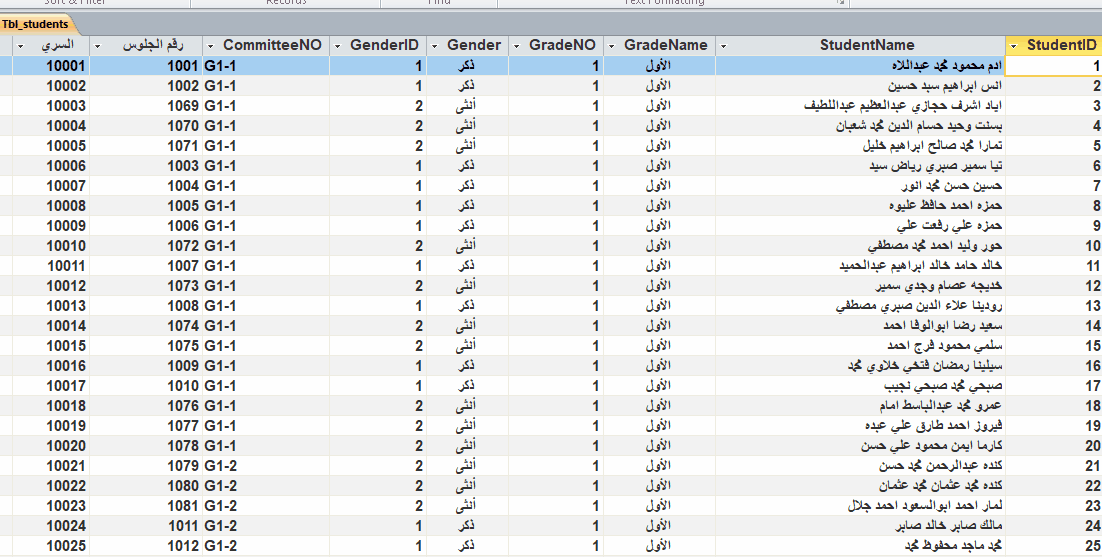The image size is (1102, 557).
Task: Click the StudentID cell with value 1
Action: (1052, 66)
